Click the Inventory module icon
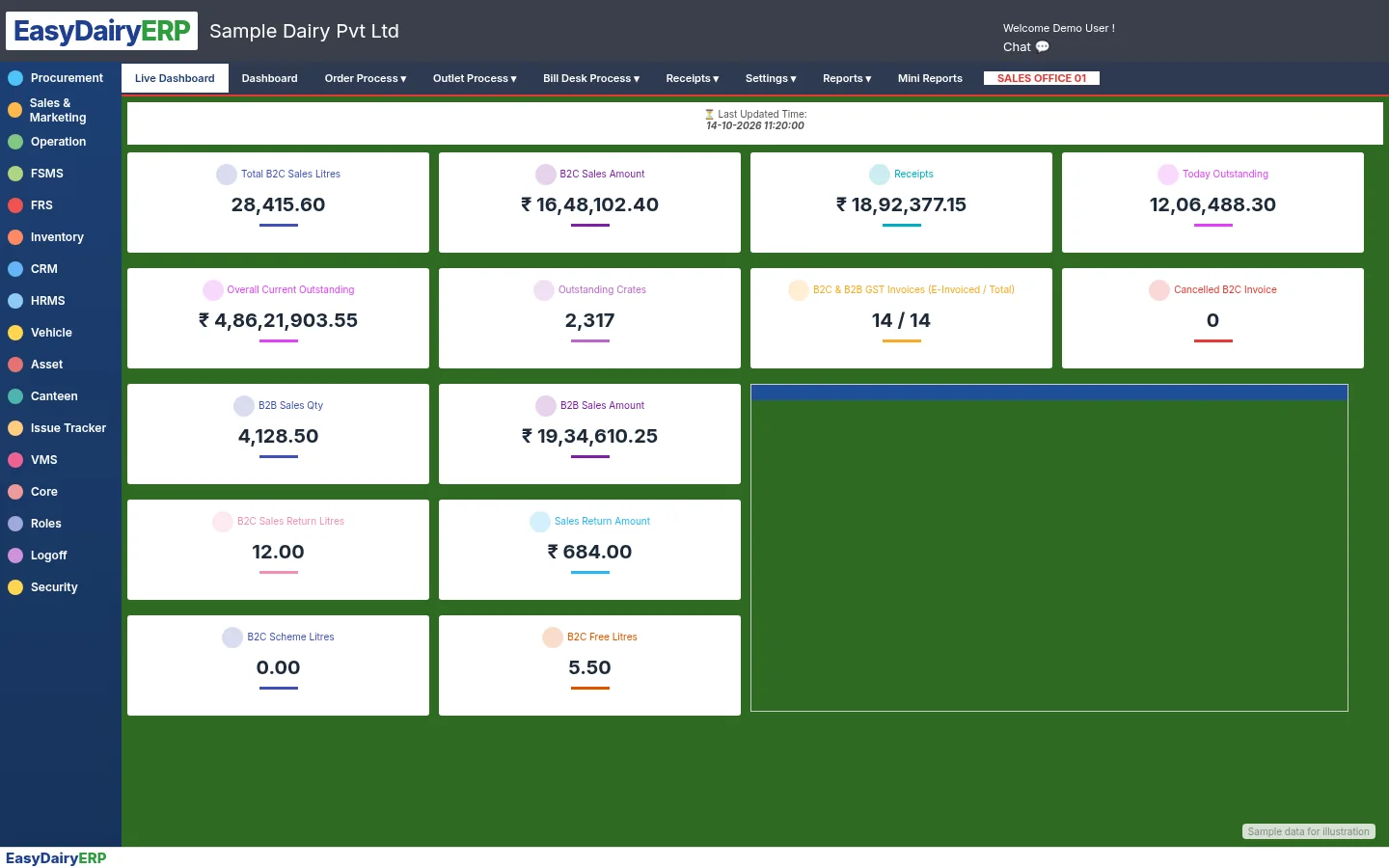Screen dimensions: 1389x868 [x=15, y=237]
